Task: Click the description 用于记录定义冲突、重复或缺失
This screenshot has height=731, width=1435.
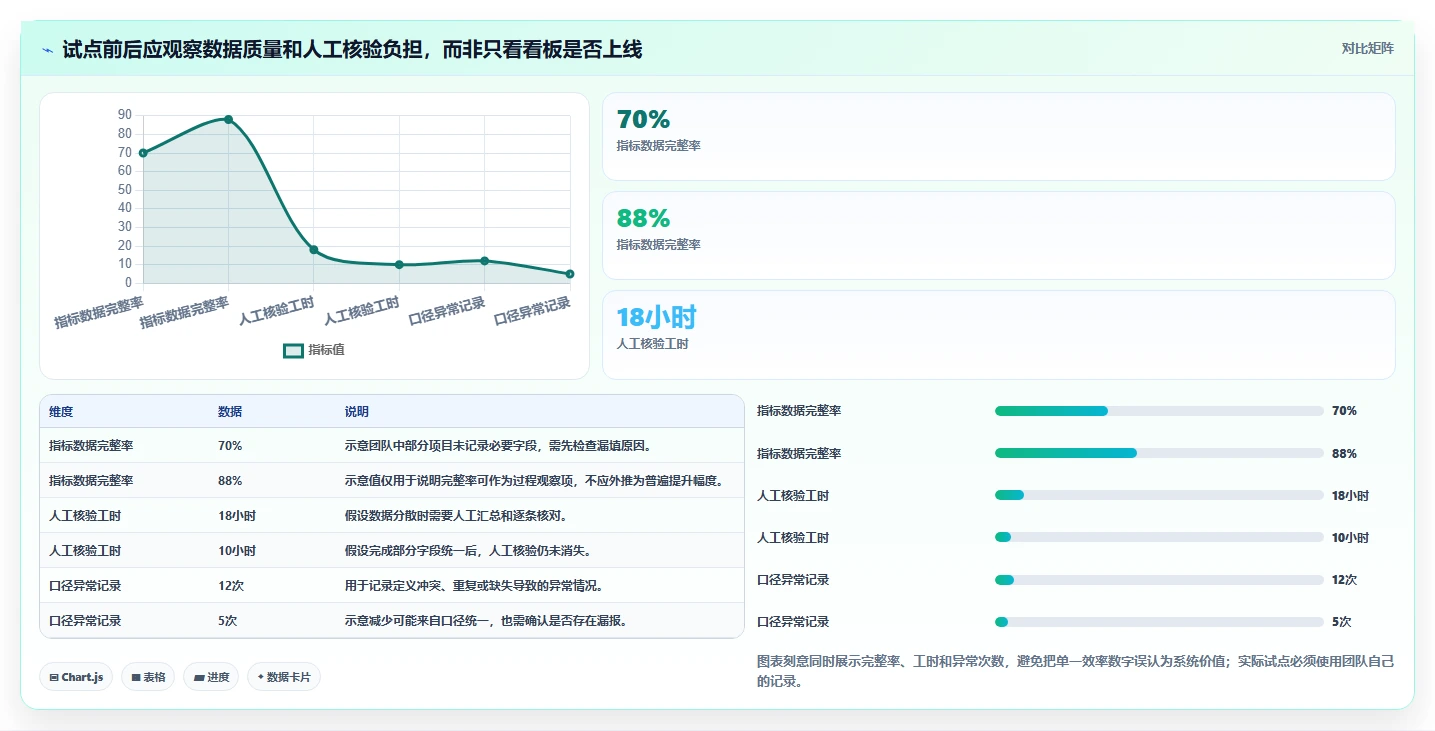Action: (x=474, y=586)
